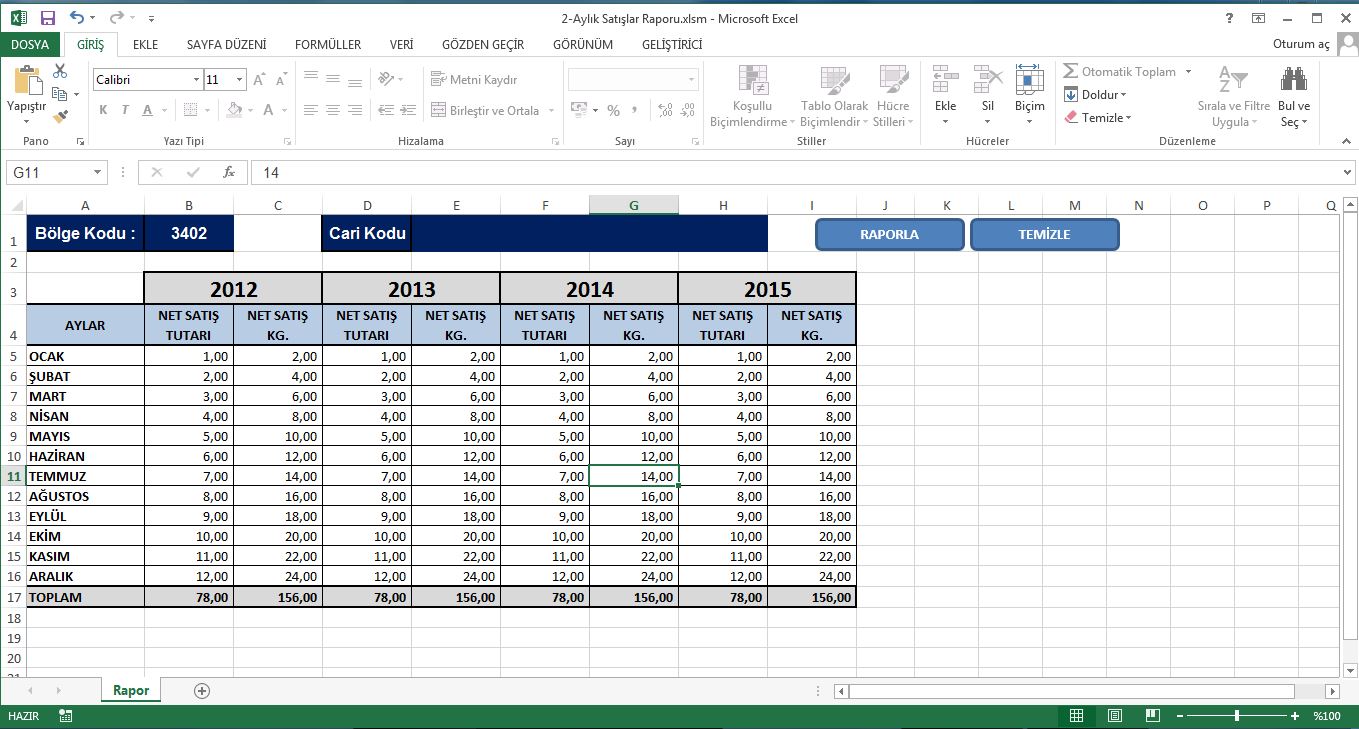Apply fill color with paint bucket
1359x729 pixels.
click(235, 110)
